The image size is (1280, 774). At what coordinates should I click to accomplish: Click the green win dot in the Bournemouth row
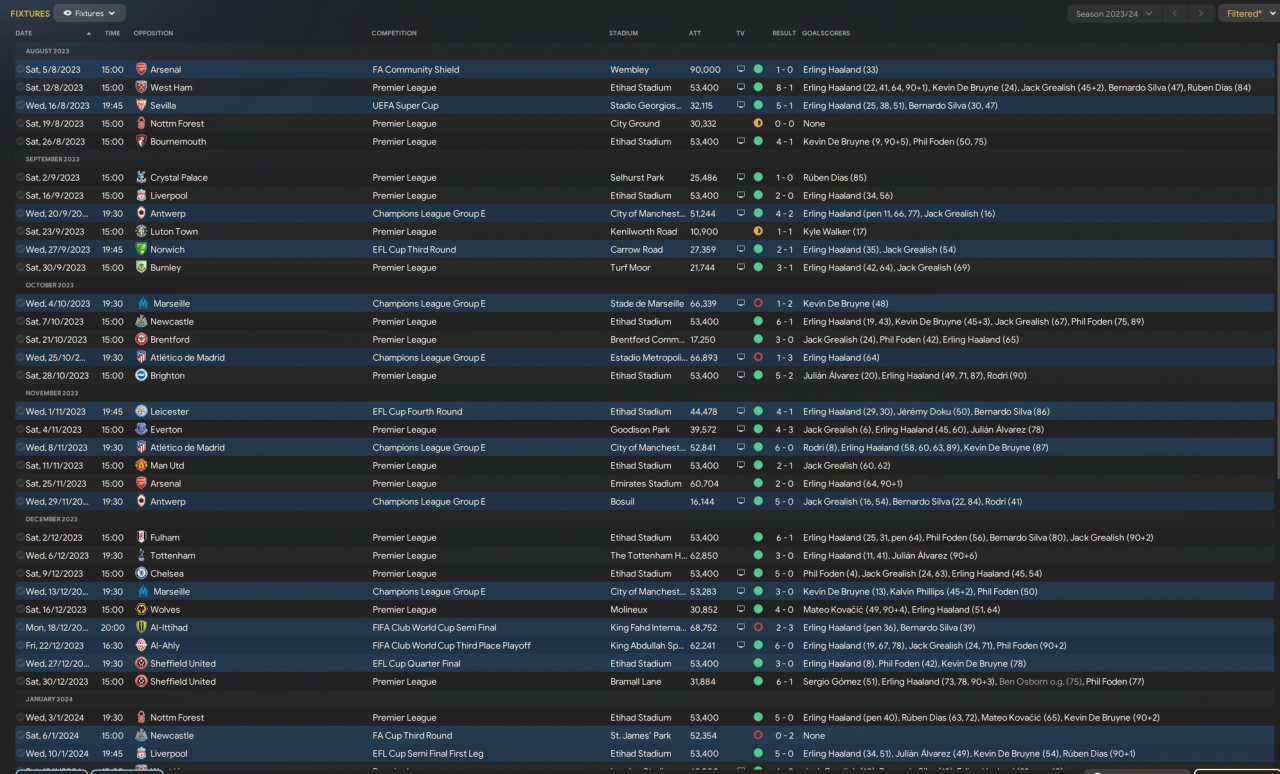(x=758, y=142)
